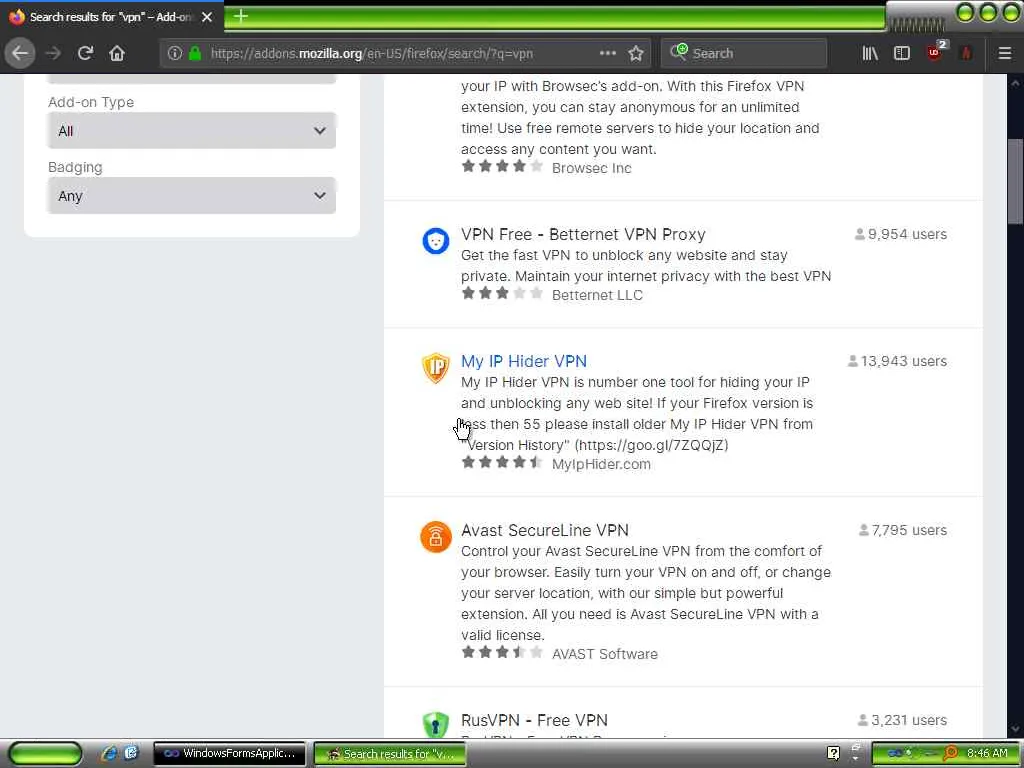Click the Browsec star rating
The height and width of the screenshot is (768, 1024).
pos(502,167)
